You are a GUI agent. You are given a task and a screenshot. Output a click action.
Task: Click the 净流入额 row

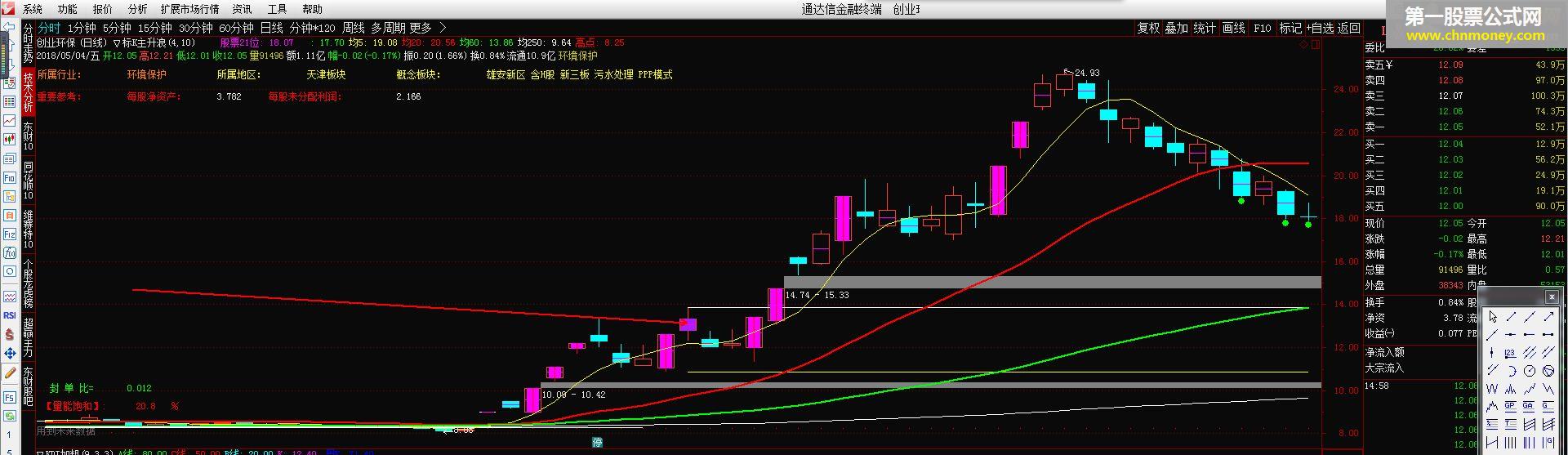click(1421, 352)
